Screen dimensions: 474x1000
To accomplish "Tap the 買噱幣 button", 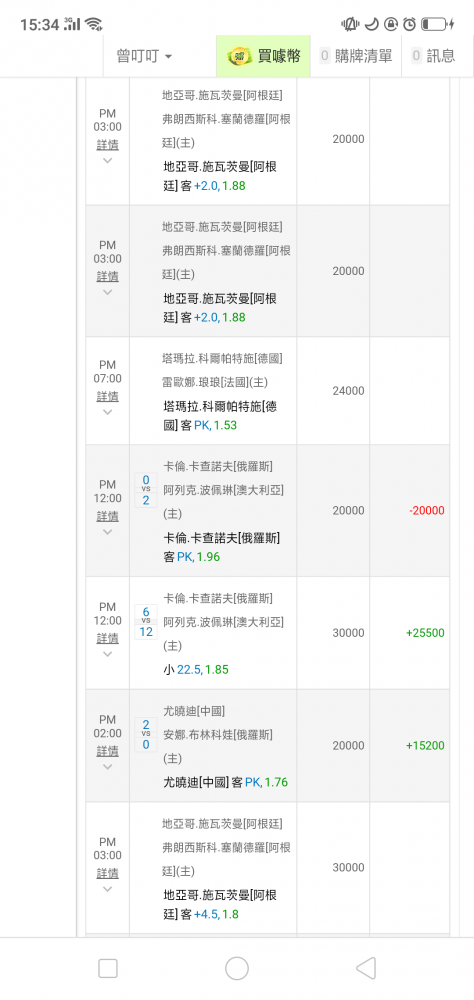I will click(x=263, y=56).
